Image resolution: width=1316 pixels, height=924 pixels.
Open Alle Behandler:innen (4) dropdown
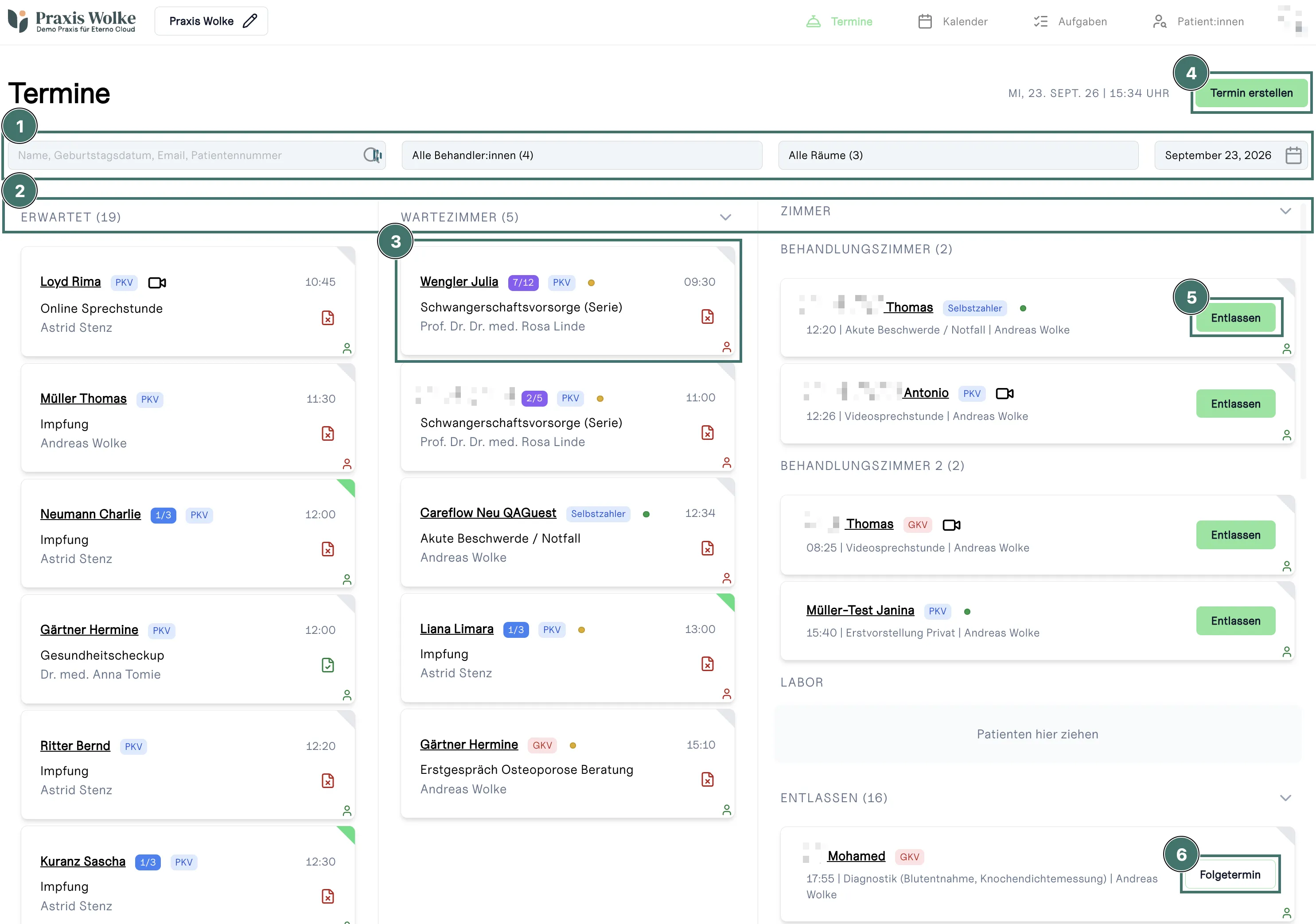[x=582, y=155]
